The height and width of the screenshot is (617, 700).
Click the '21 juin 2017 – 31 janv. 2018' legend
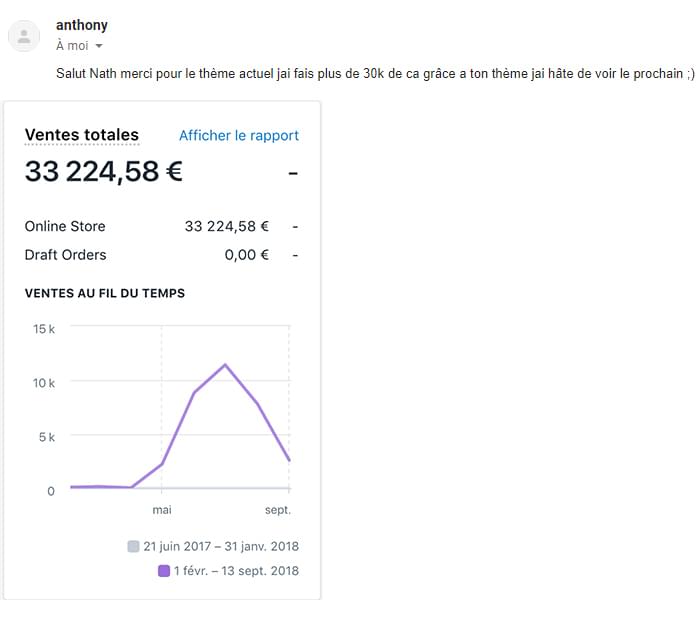[x=221, y=546]
